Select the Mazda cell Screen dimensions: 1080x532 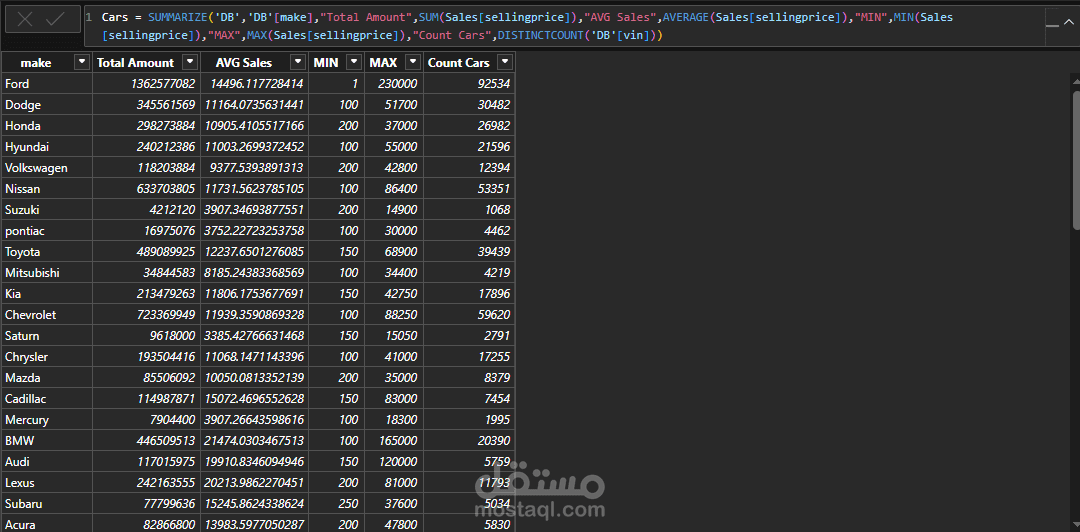point(47,378)
